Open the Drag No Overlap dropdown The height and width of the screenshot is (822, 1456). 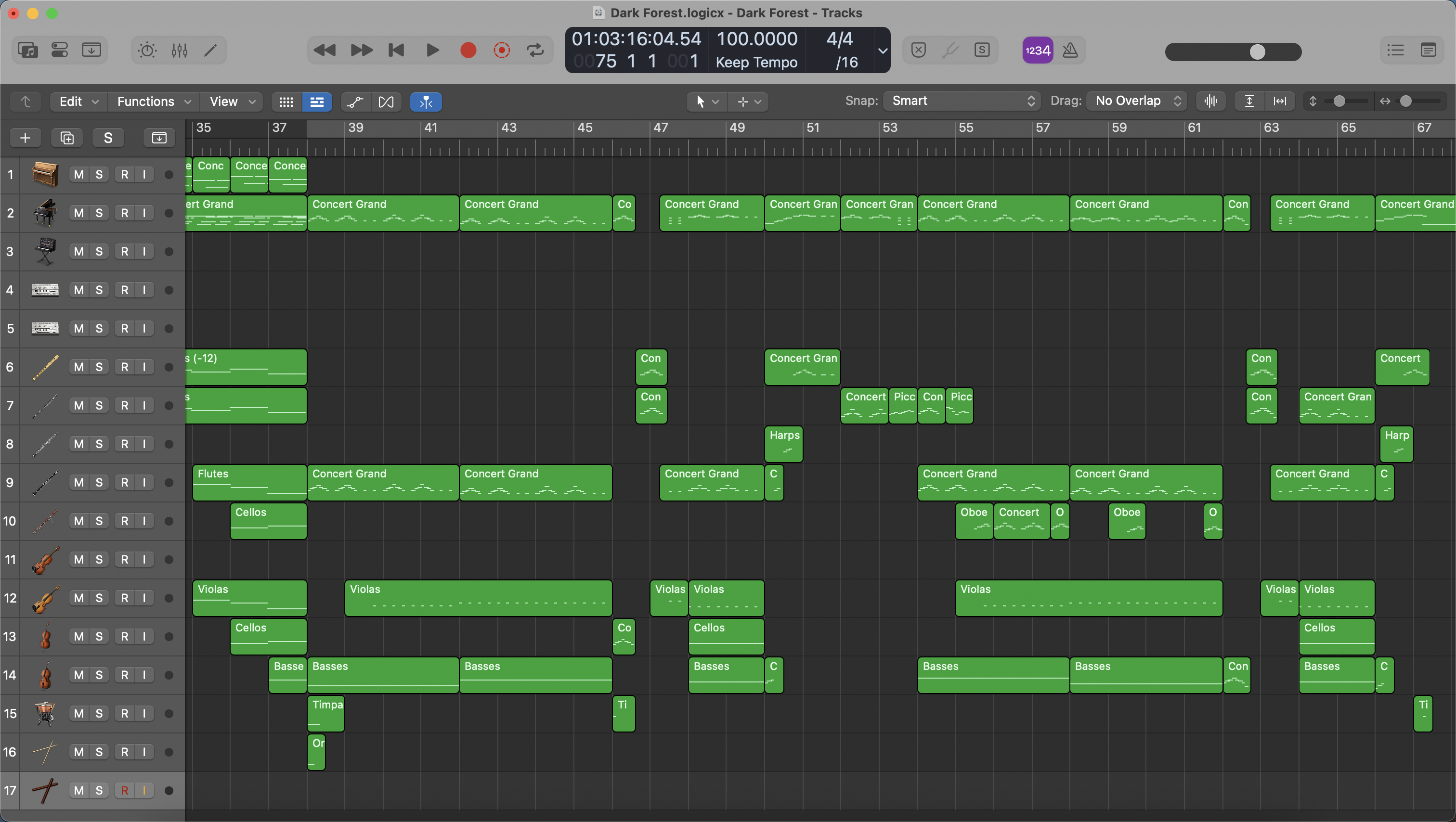[1137, 101]
